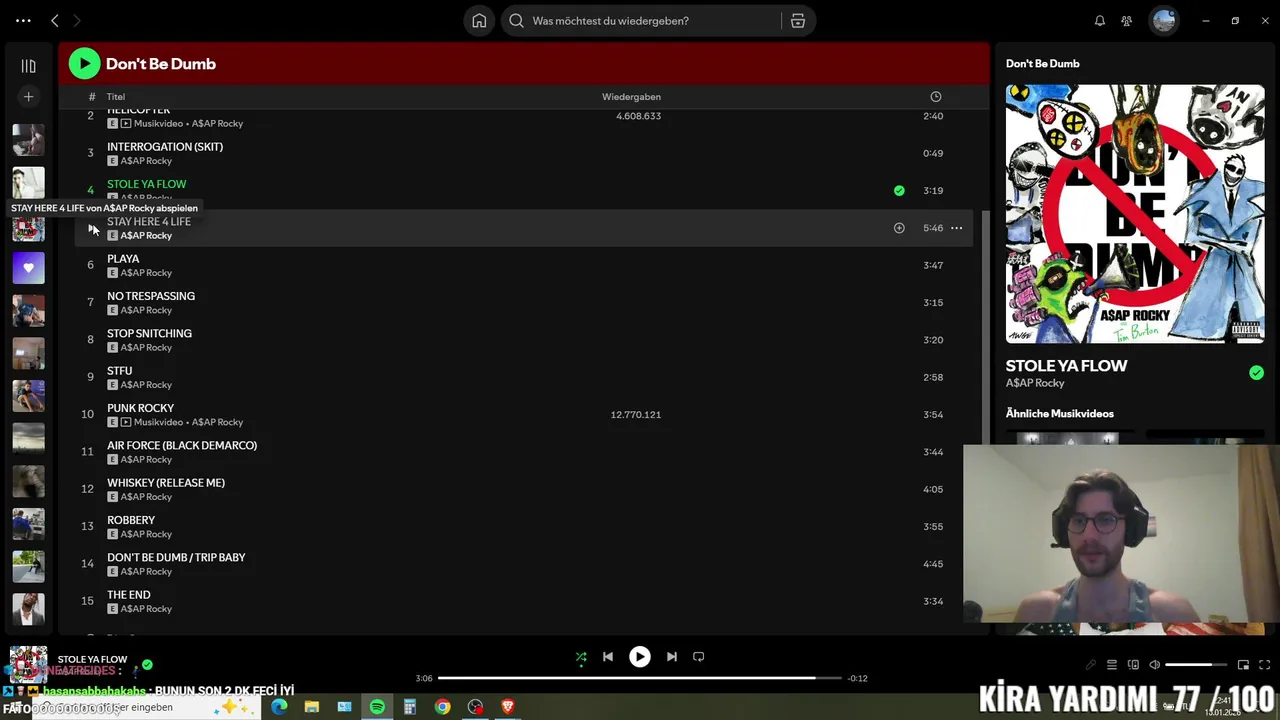
Task: Adjust the volume slider
Action: click(x=1196, y=665)
